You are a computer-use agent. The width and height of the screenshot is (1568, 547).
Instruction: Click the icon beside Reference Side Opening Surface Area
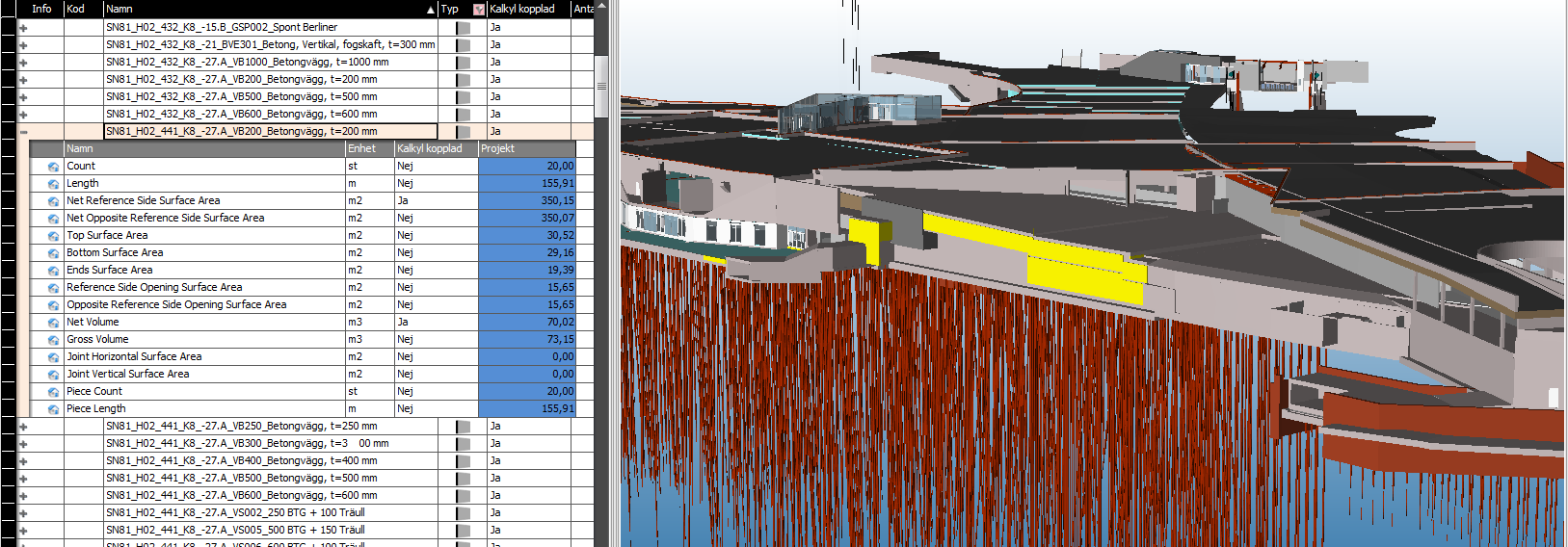(53, 288)
